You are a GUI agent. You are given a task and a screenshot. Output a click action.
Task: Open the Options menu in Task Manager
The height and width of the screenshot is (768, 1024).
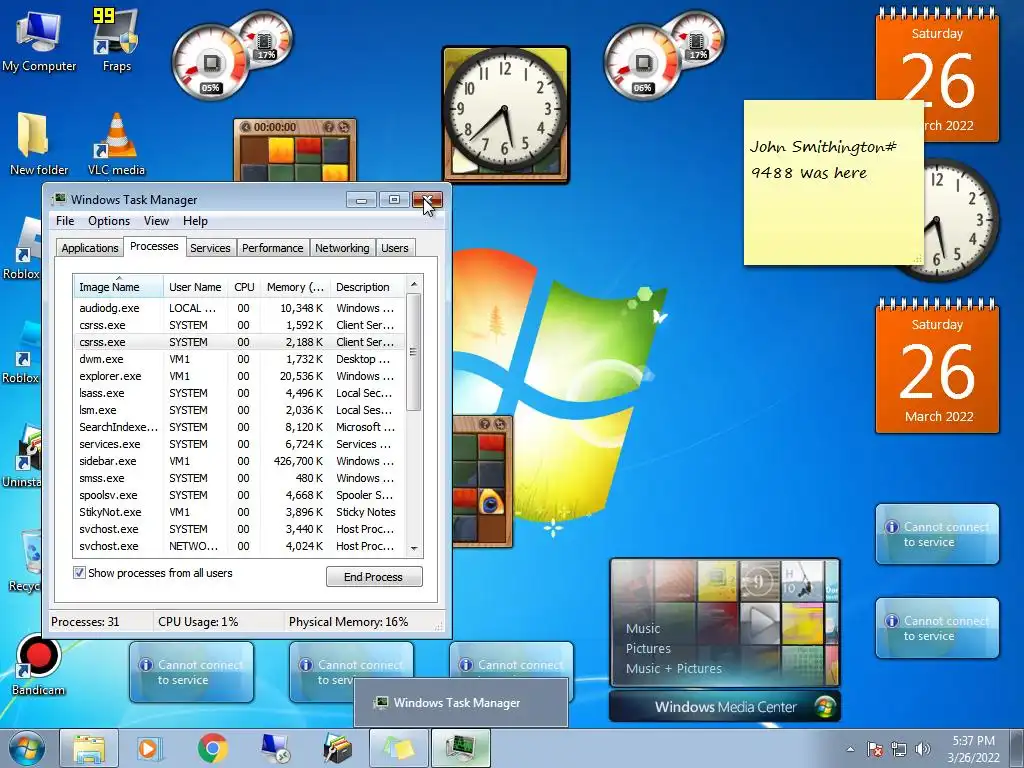point(109,221)
